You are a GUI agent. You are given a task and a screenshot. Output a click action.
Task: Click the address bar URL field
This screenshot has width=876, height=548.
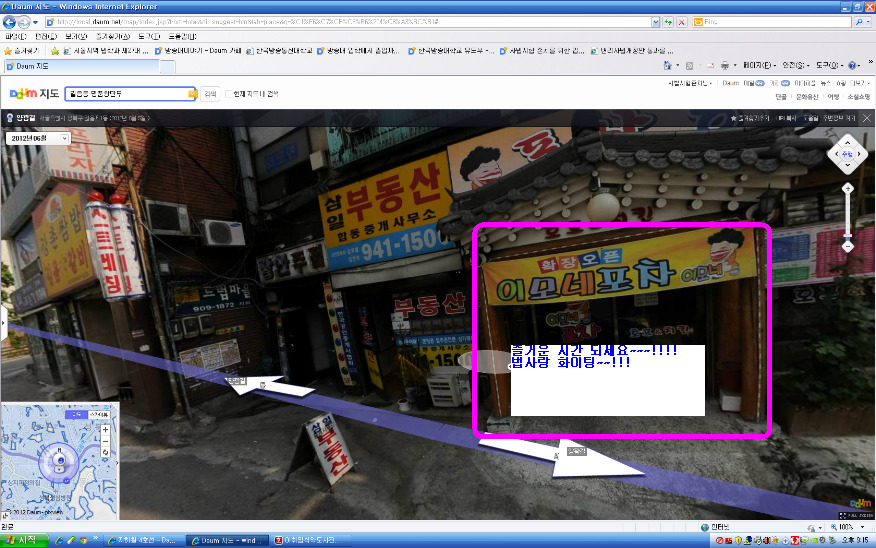[x=347, y=22]
